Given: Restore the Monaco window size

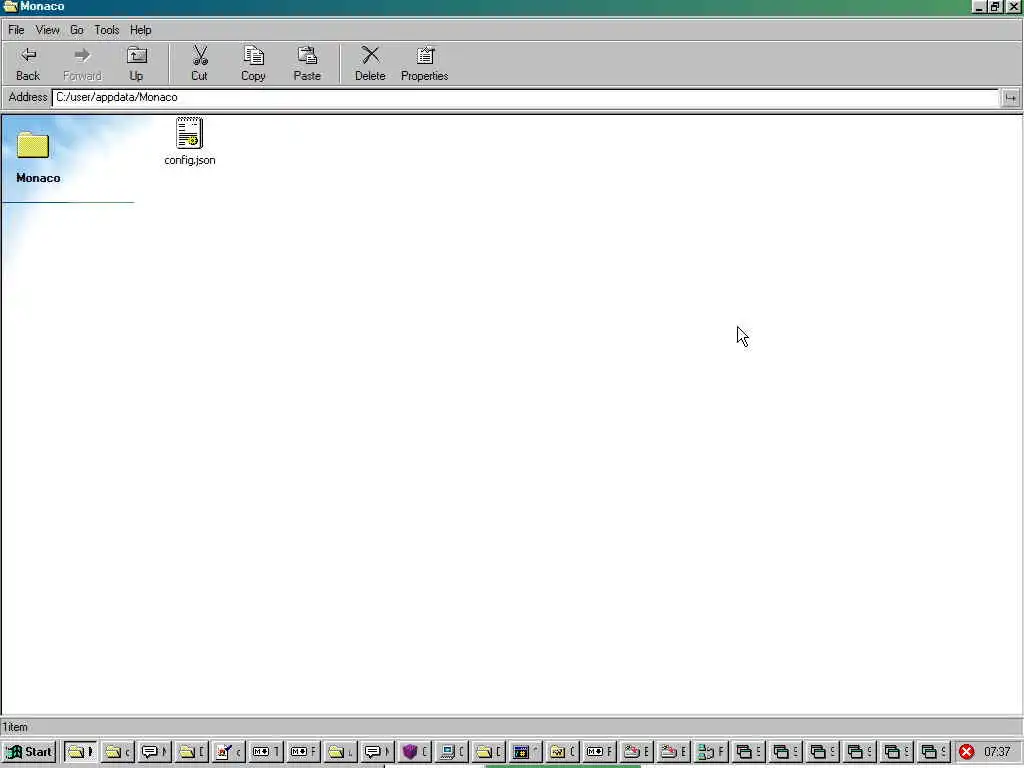Looking at the screenshot, I should [995, 7].
